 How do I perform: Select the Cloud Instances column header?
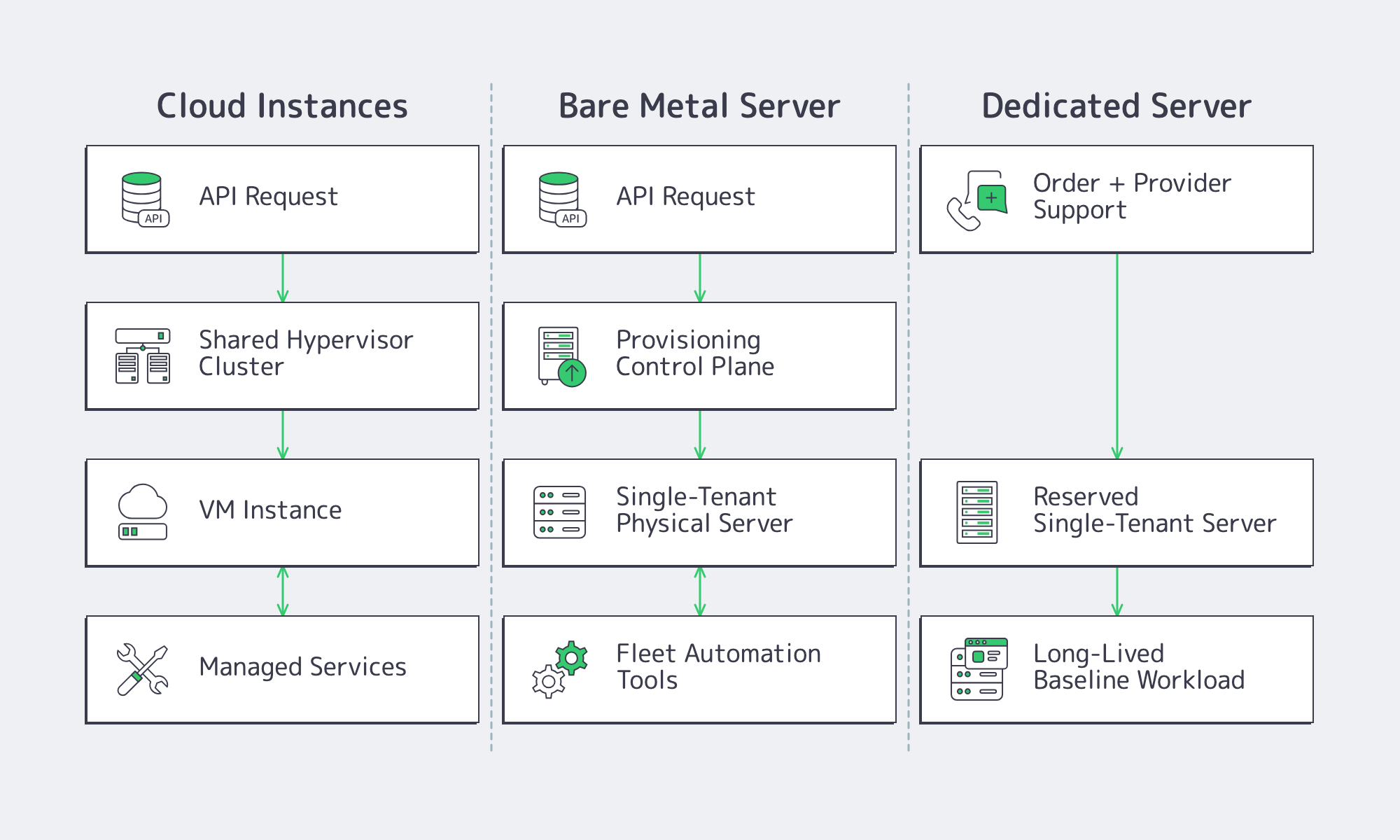tap(283, 105)
